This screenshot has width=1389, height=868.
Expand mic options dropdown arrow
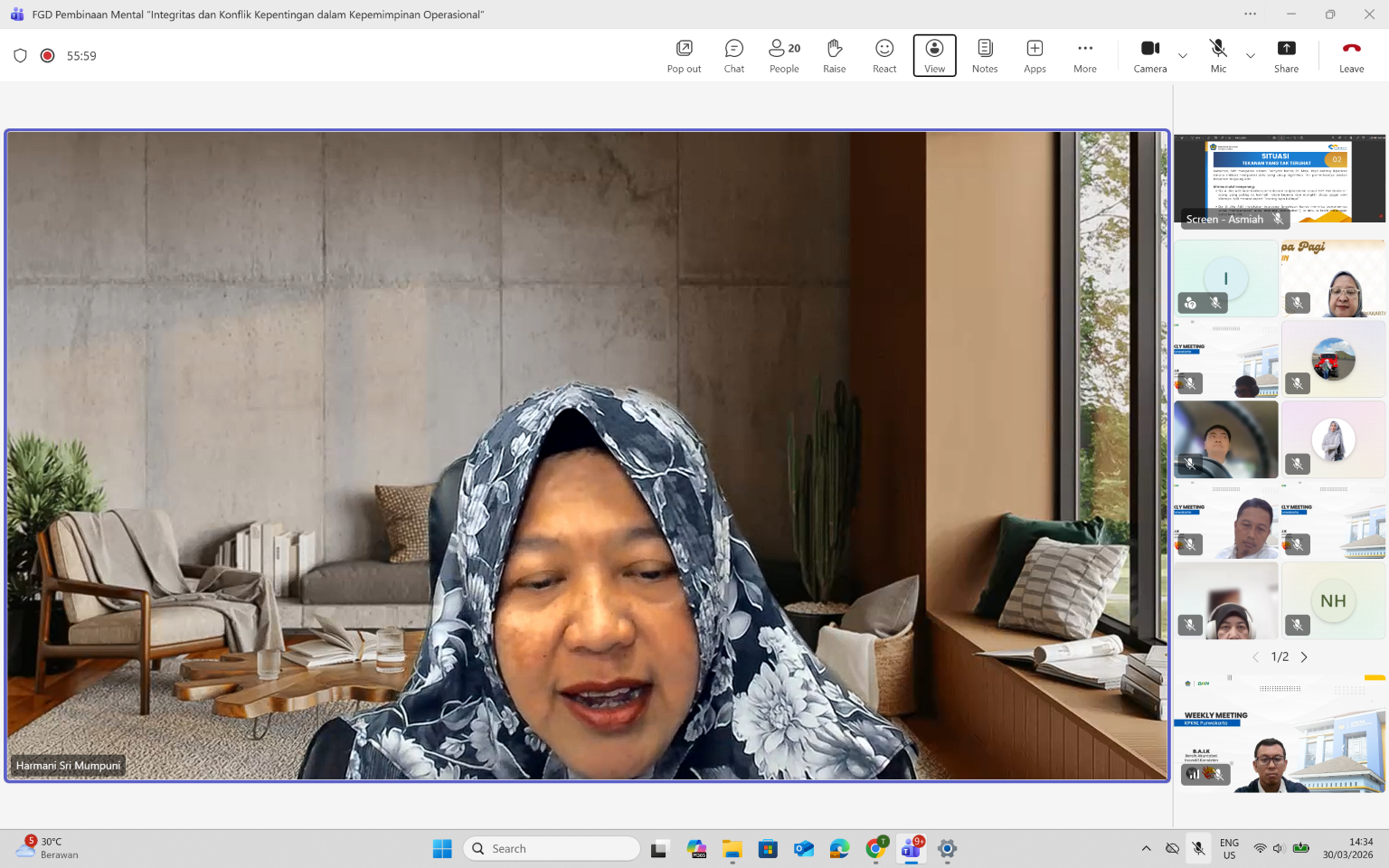point(1251,56)
